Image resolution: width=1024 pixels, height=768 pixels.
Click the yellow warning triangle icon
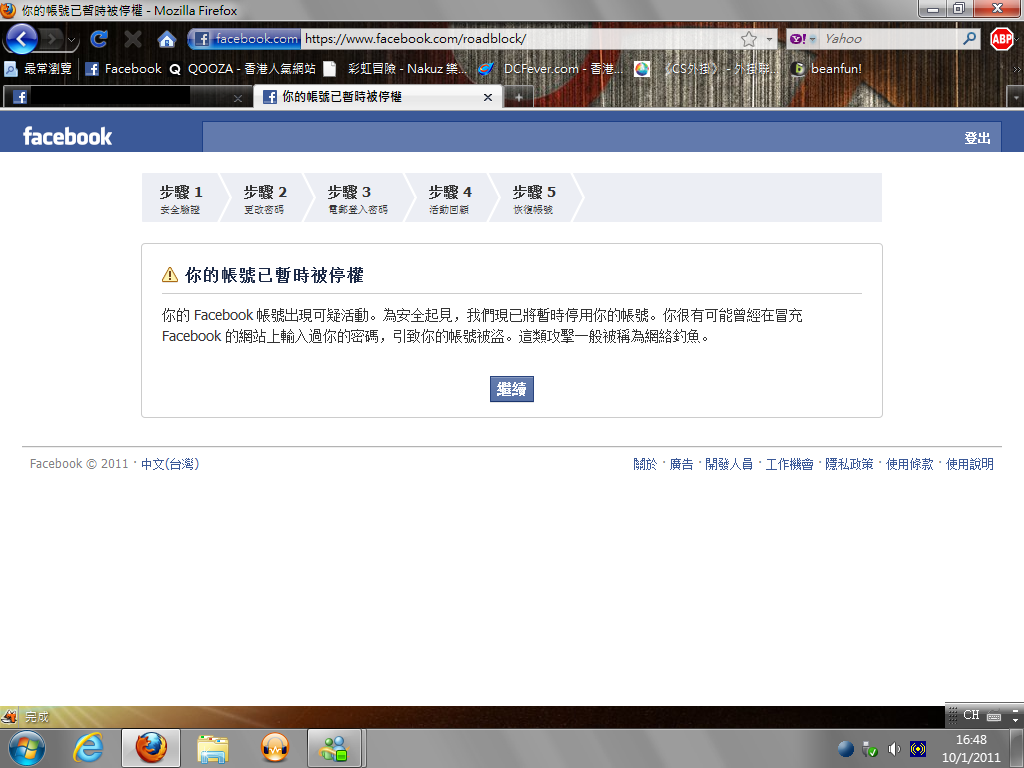[x=170, y=274]
